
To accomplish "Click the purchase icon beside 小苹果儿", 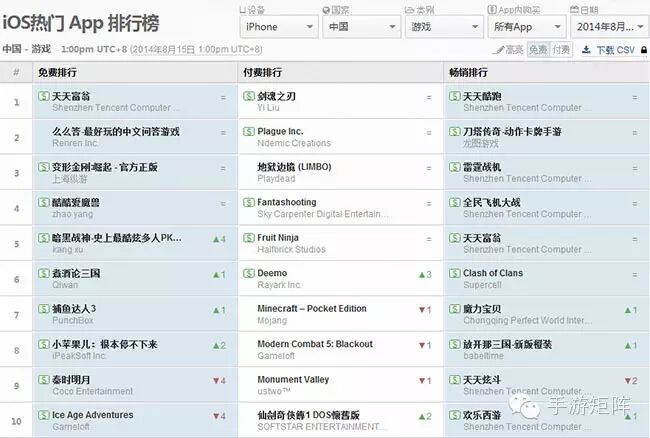I will tap(44, 344).
